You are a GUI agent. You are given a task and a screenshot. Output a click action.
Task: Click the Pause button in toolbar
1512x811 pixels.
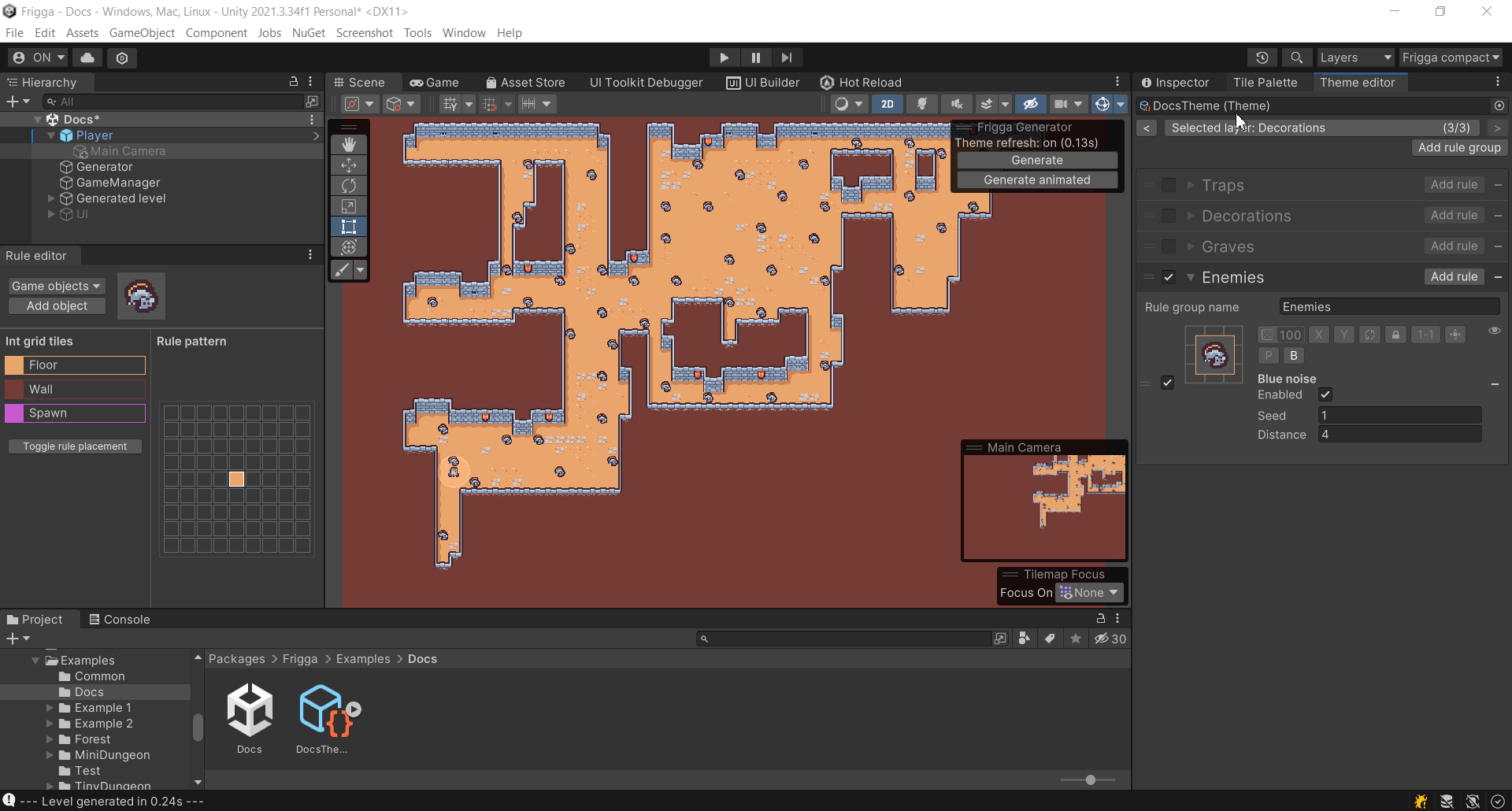(x=755, y=57)
